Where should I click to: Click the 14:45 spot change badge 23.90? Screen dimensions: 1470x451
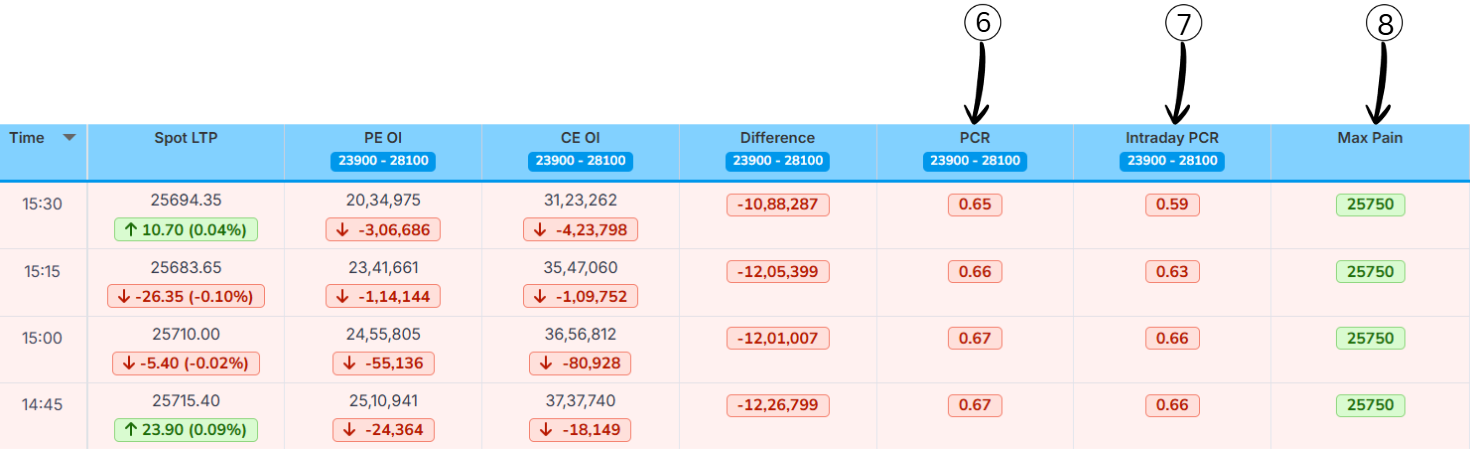(x=185, y=430)
